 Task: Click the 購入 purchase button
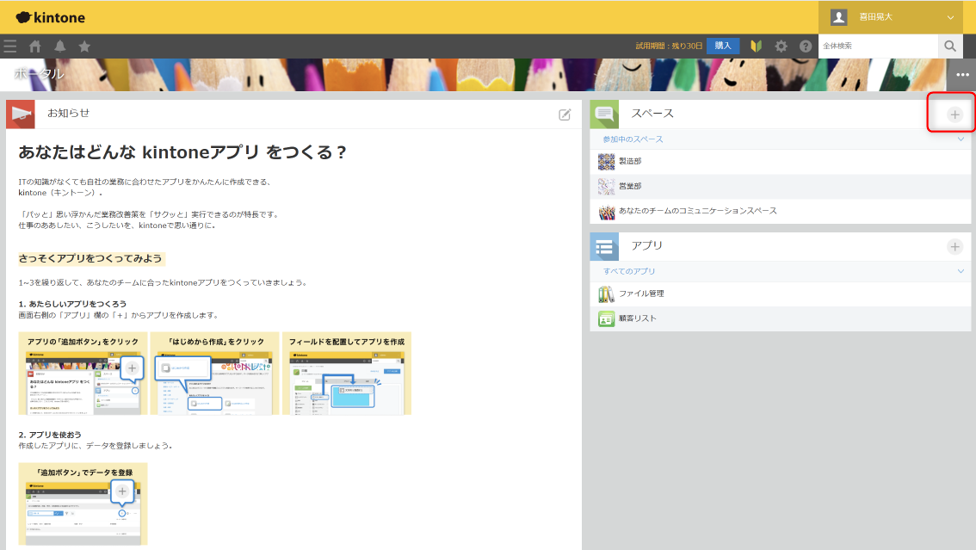click(x=722, y=46)
